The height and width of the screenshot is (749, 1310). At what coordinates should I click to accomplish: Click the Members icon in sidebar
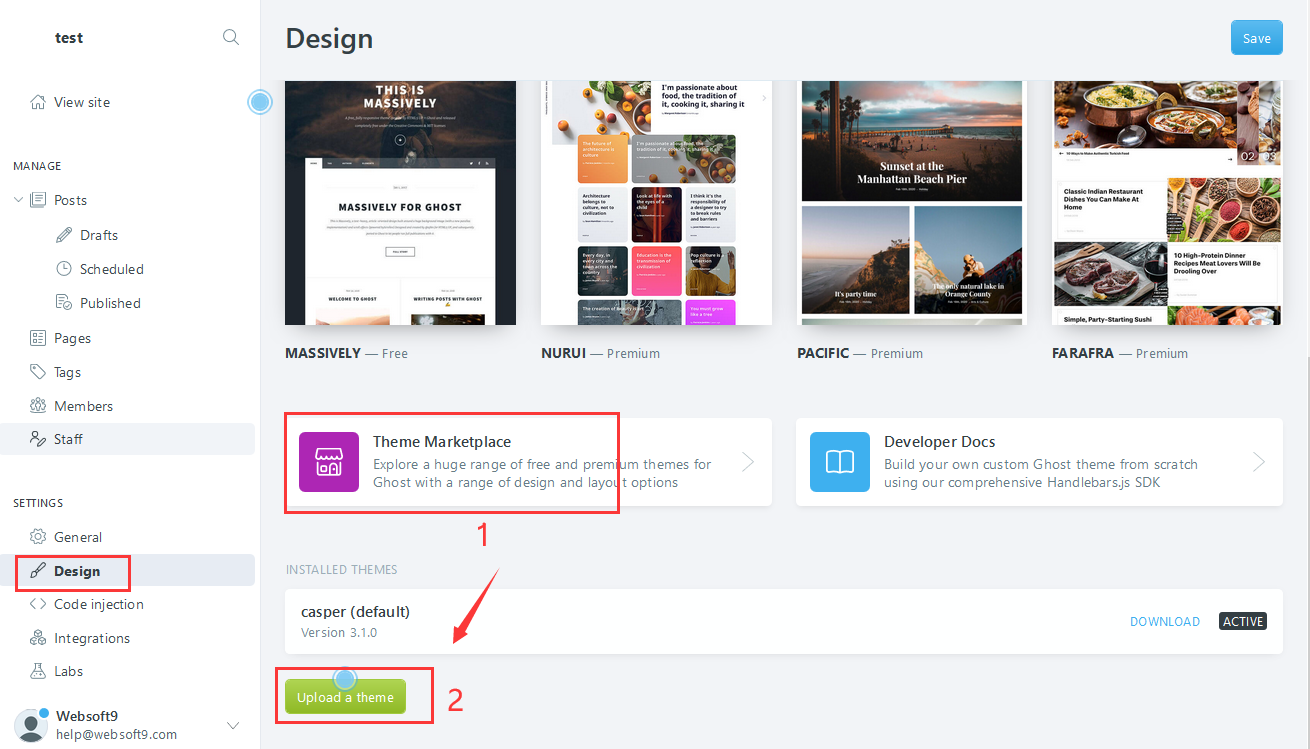pyautogui.click(x=38, y=406)
